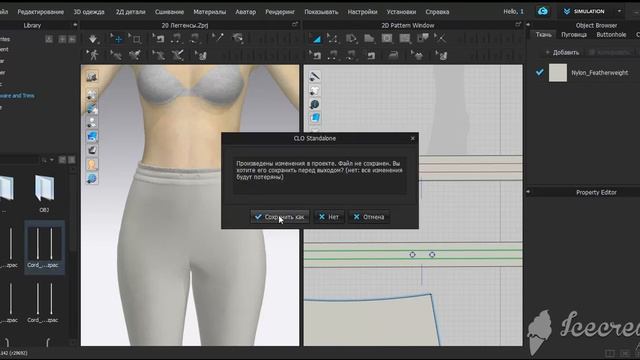Open the Настройки menu

click(x=362, y=12)
